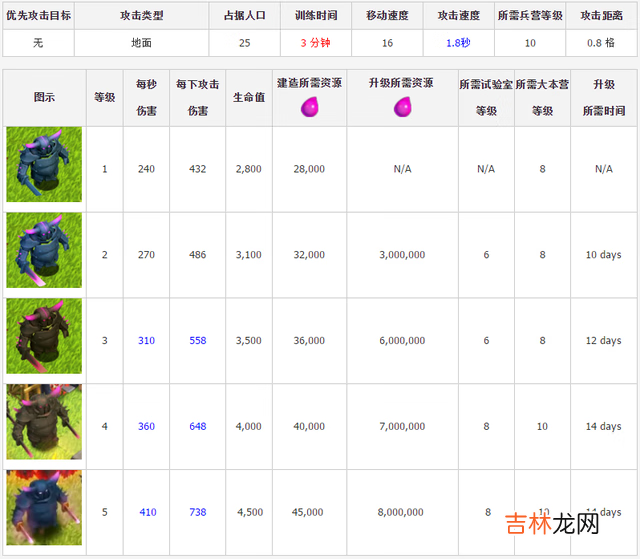Viewport: 640px width, 559px height.
Task: Click the level 4 P.E.K.K.A thumbnail
Action: tap(44, 421)
